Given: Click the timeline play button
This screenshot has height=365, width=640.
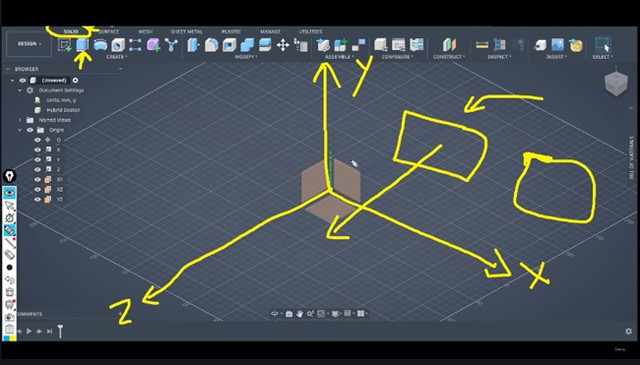Looking at the screenshot, I should click(29, 331).
